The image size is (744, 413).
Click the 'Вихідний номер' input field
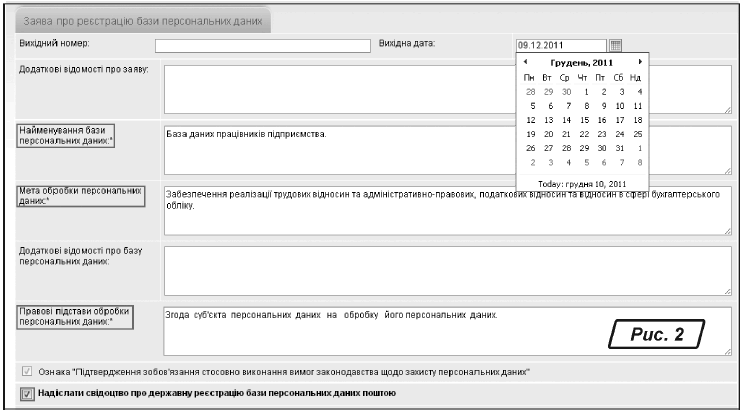(x=257, y=45)
